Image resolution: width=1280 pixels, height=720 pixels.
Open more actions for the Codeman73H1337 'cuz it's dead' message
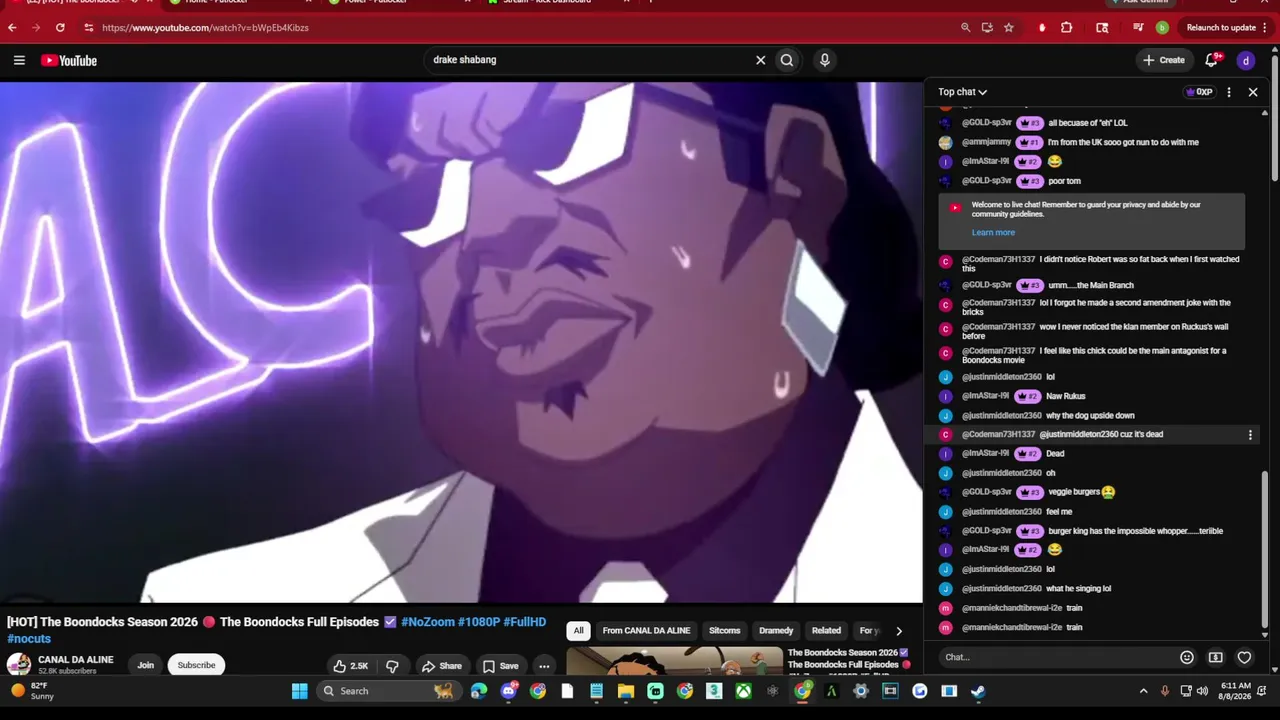(x=1250, y=435)
